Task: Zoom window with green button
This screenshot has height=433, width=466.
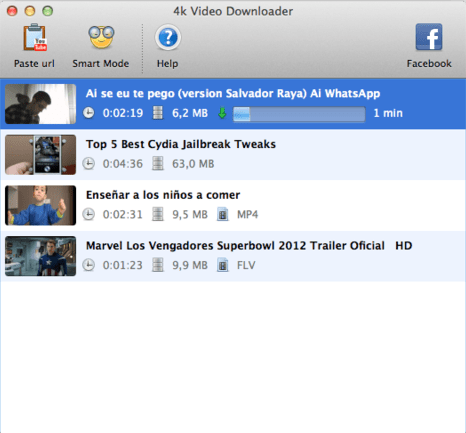Action: coord(47,11)
